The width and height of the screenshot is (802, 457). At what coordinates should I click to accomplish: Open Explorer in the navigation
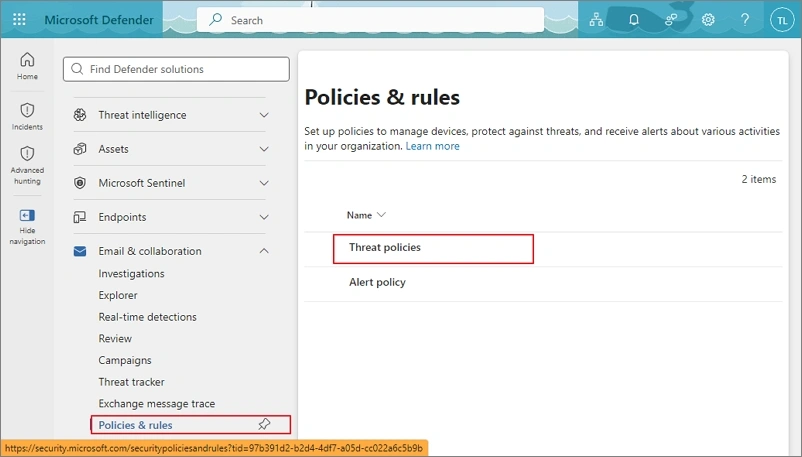click(118, 295)
